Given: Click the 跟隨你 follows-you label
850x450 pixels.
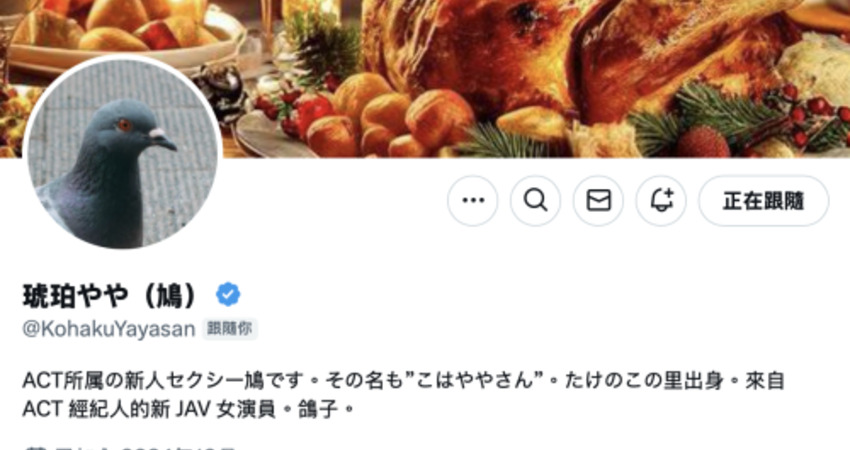Looking at the screenshot, I should [230, 329].
